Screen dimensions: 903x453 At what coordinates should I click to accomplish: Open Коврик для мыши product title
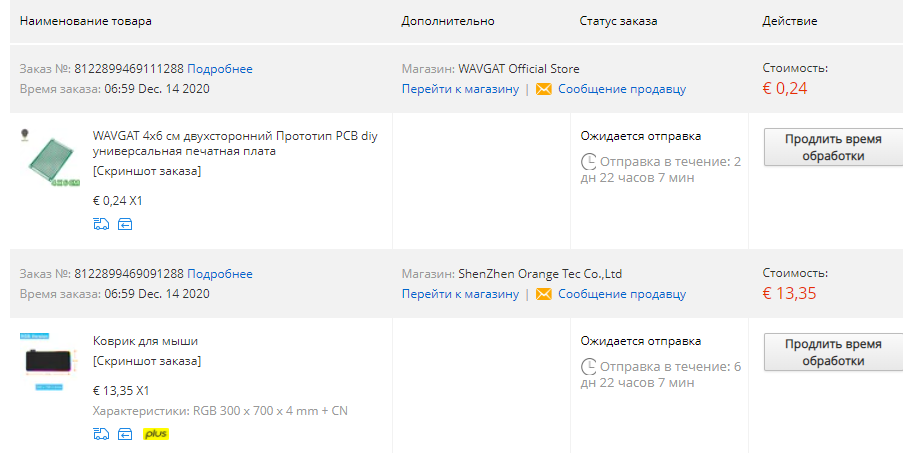pos(145,341)
